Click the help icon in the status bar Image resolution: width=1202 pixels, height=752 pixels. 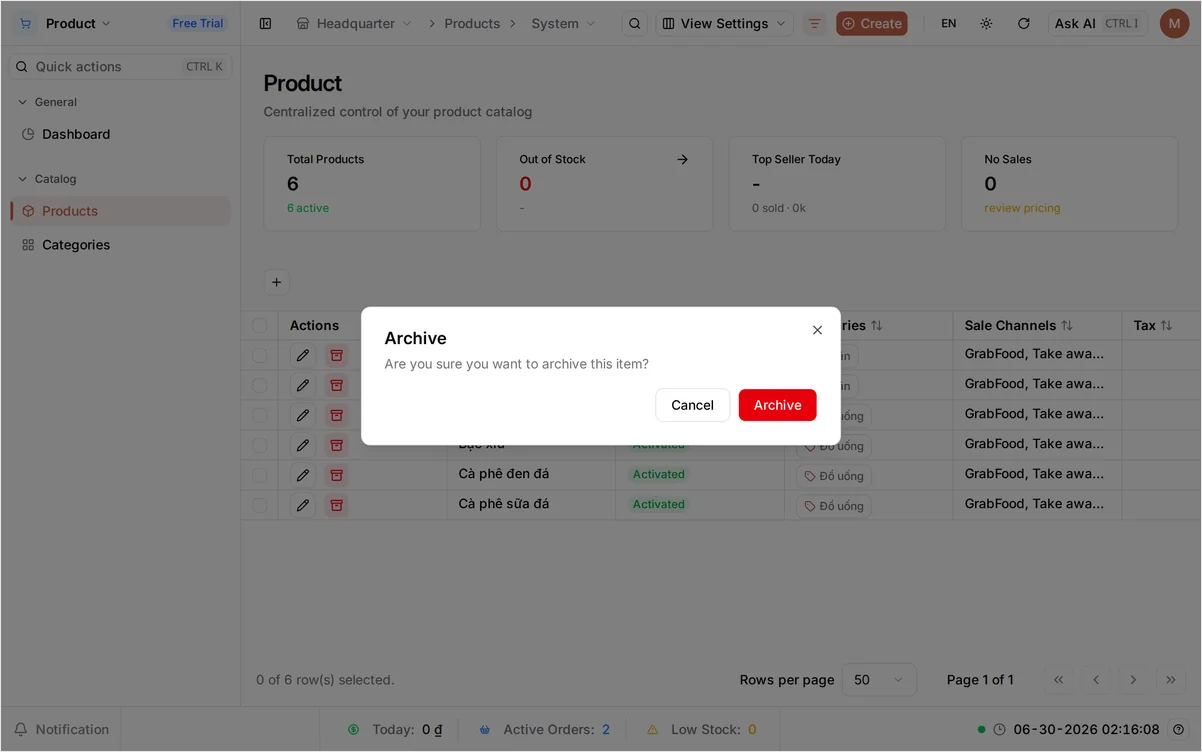tap(1178, 729)
